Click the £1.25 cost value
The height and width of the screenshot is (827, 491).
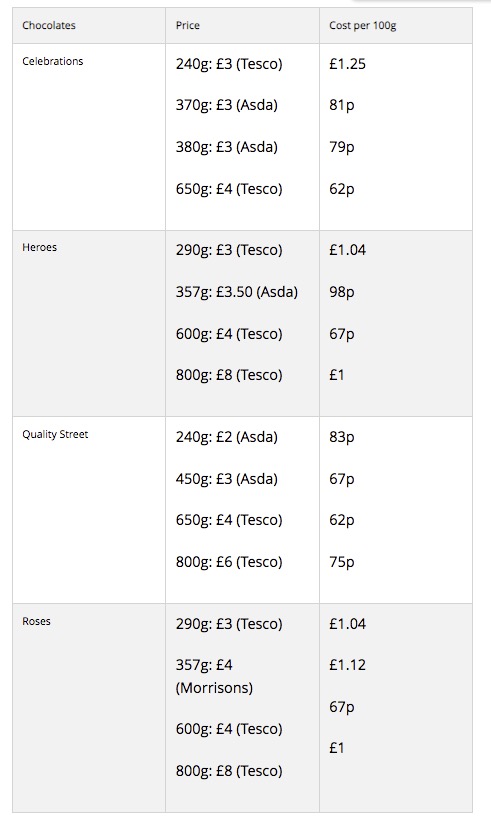(348, 64)
